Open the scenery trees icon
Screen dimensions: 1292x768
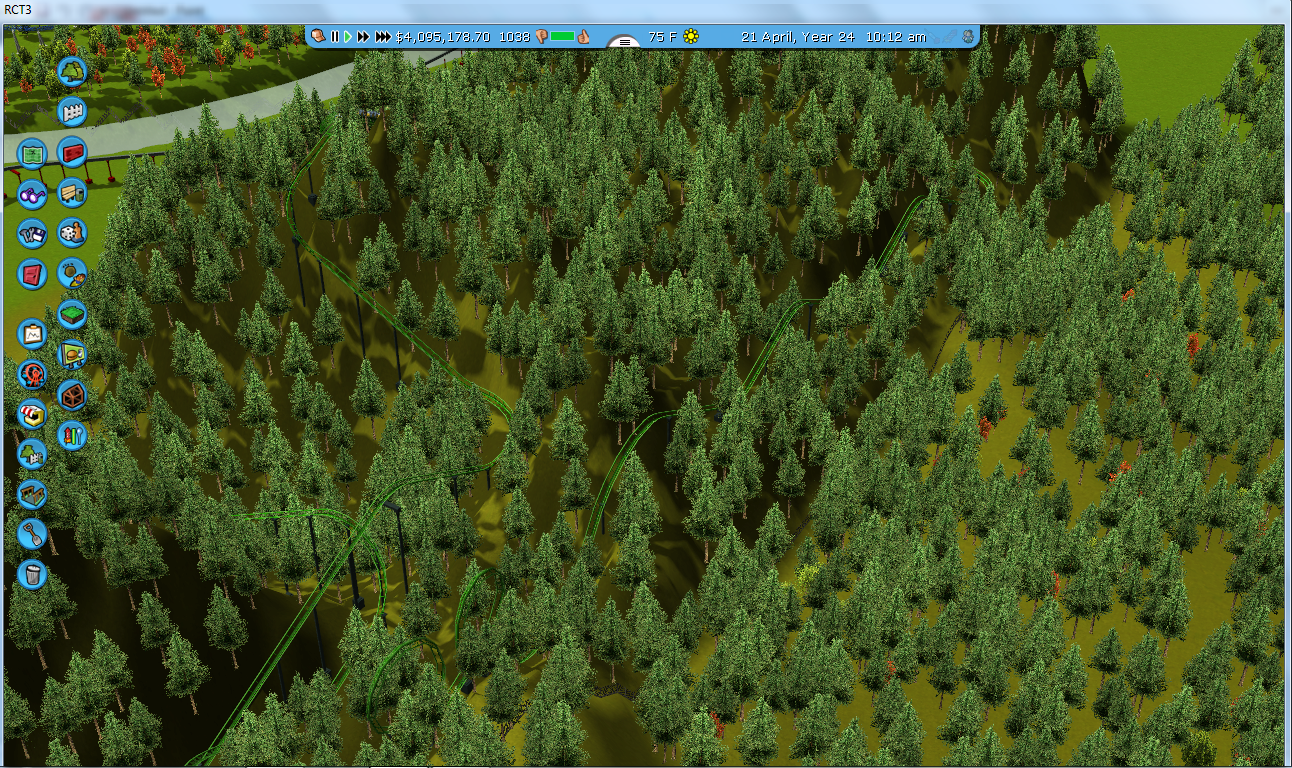point(71,71)
